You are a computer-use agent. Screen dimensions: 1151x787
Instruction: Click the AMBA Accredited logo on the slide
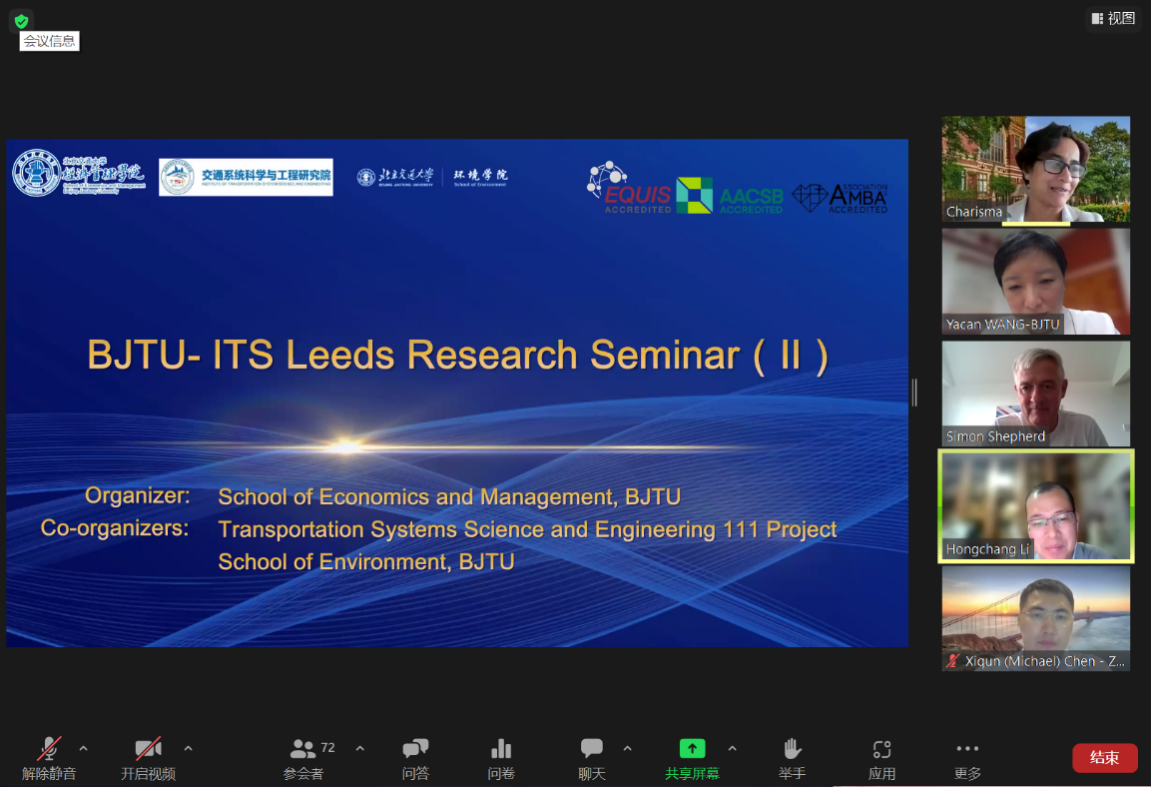click(x=840, y=198)
